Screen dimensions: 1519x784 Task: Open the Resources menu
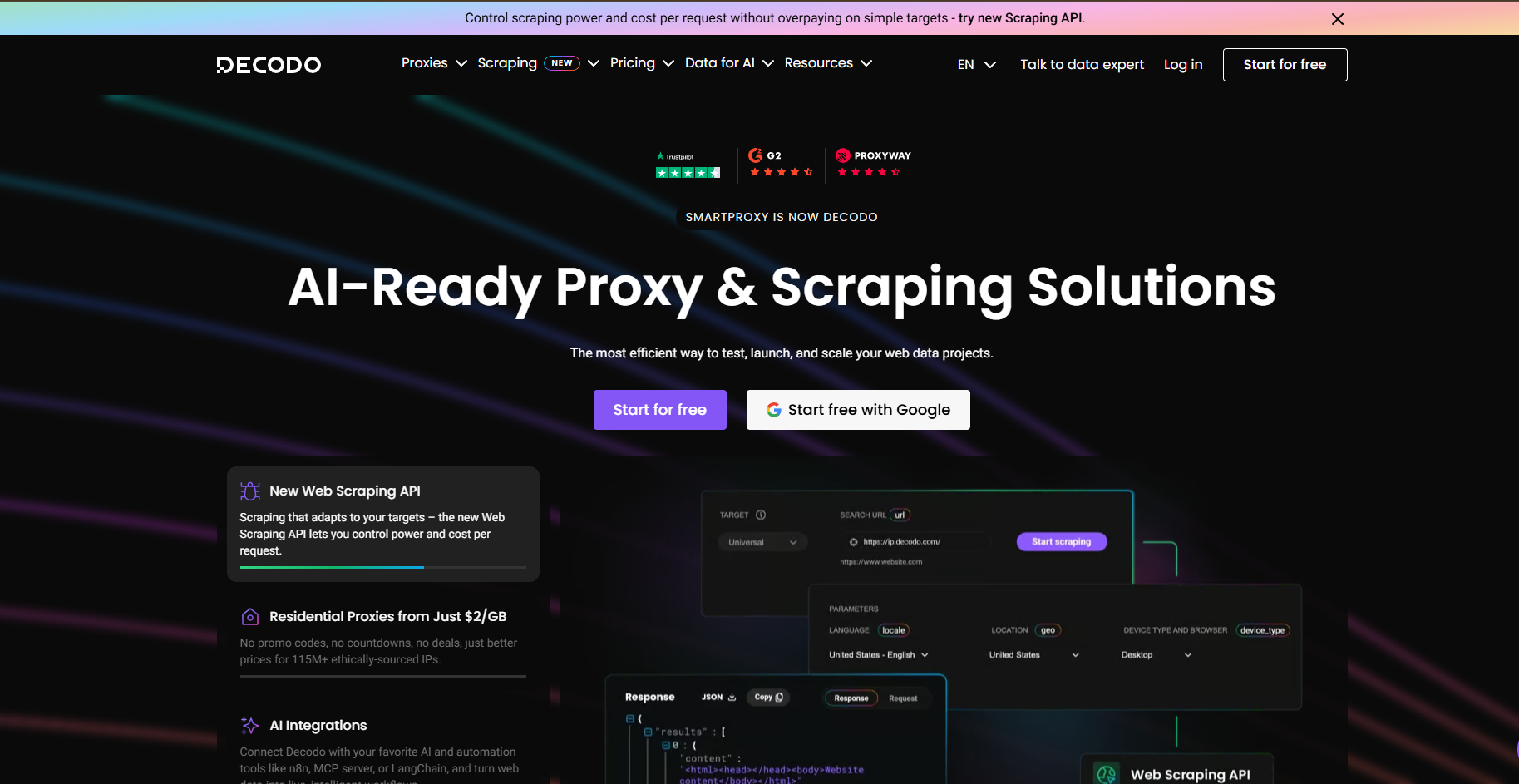(828, 63)
